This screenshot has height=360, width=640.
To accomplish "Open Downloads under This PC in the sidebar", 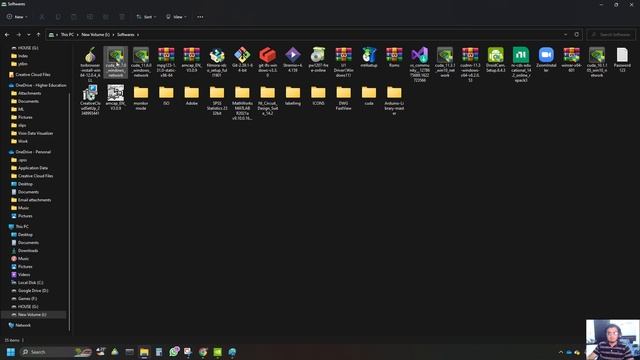I will coord(28,251).
